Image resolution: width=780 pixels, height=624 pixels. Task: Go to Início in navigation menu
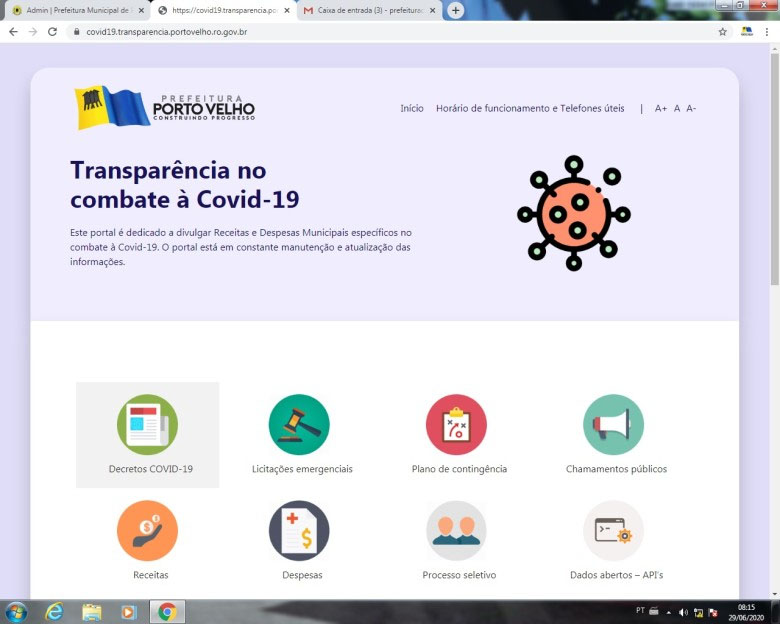pos(412,108)
